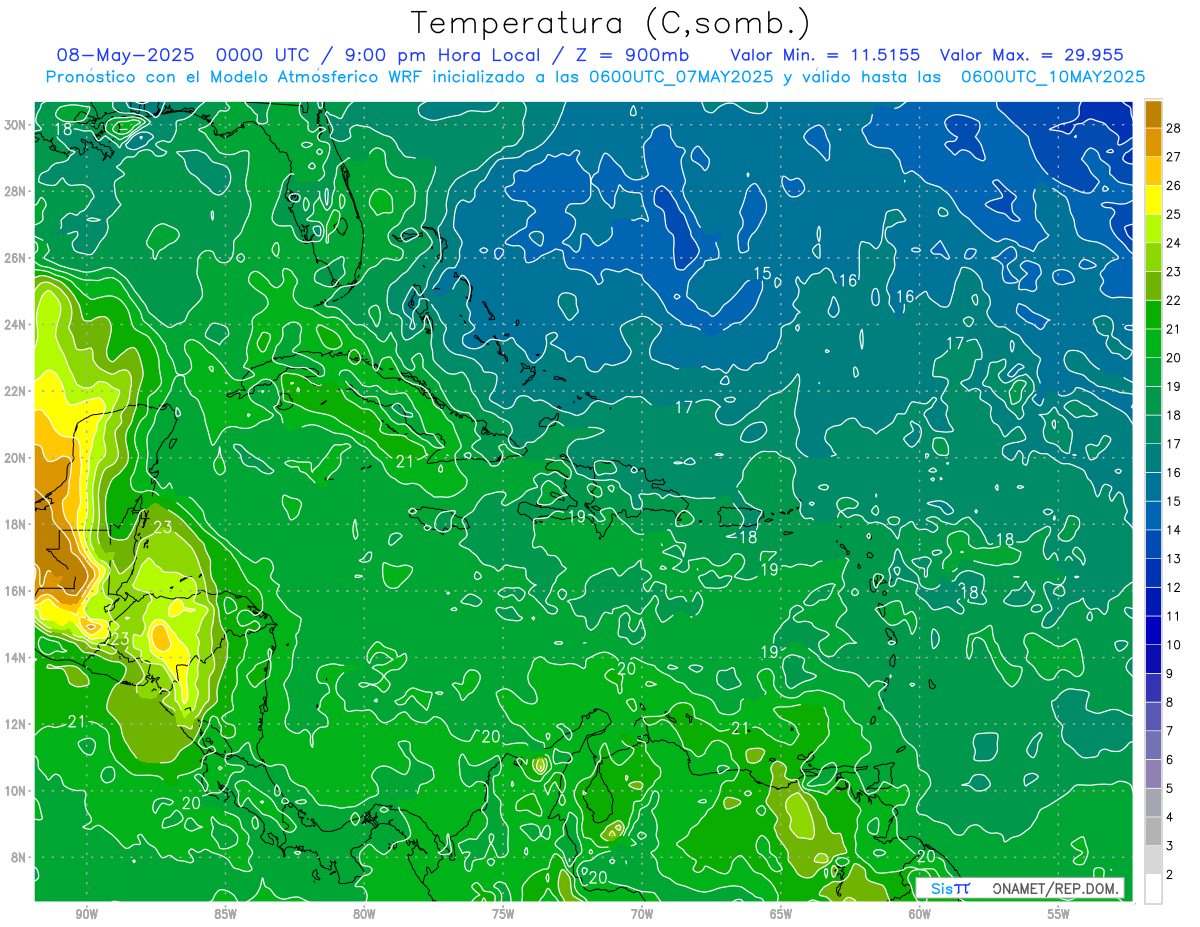Click the "12N" latitude axis label
The width and height of the screenshot is (1200, 927).
15,724
